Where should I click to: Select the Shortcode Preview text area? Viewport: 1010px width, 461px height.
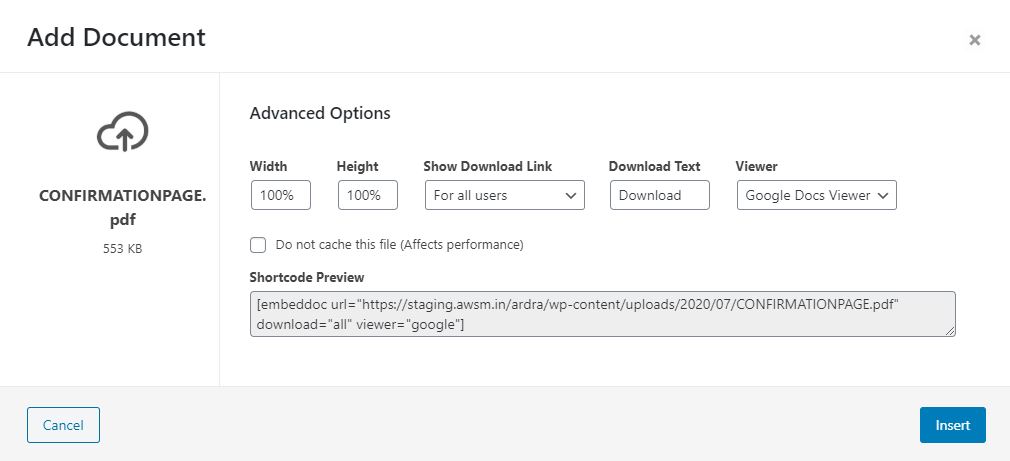tap(603, 314)
